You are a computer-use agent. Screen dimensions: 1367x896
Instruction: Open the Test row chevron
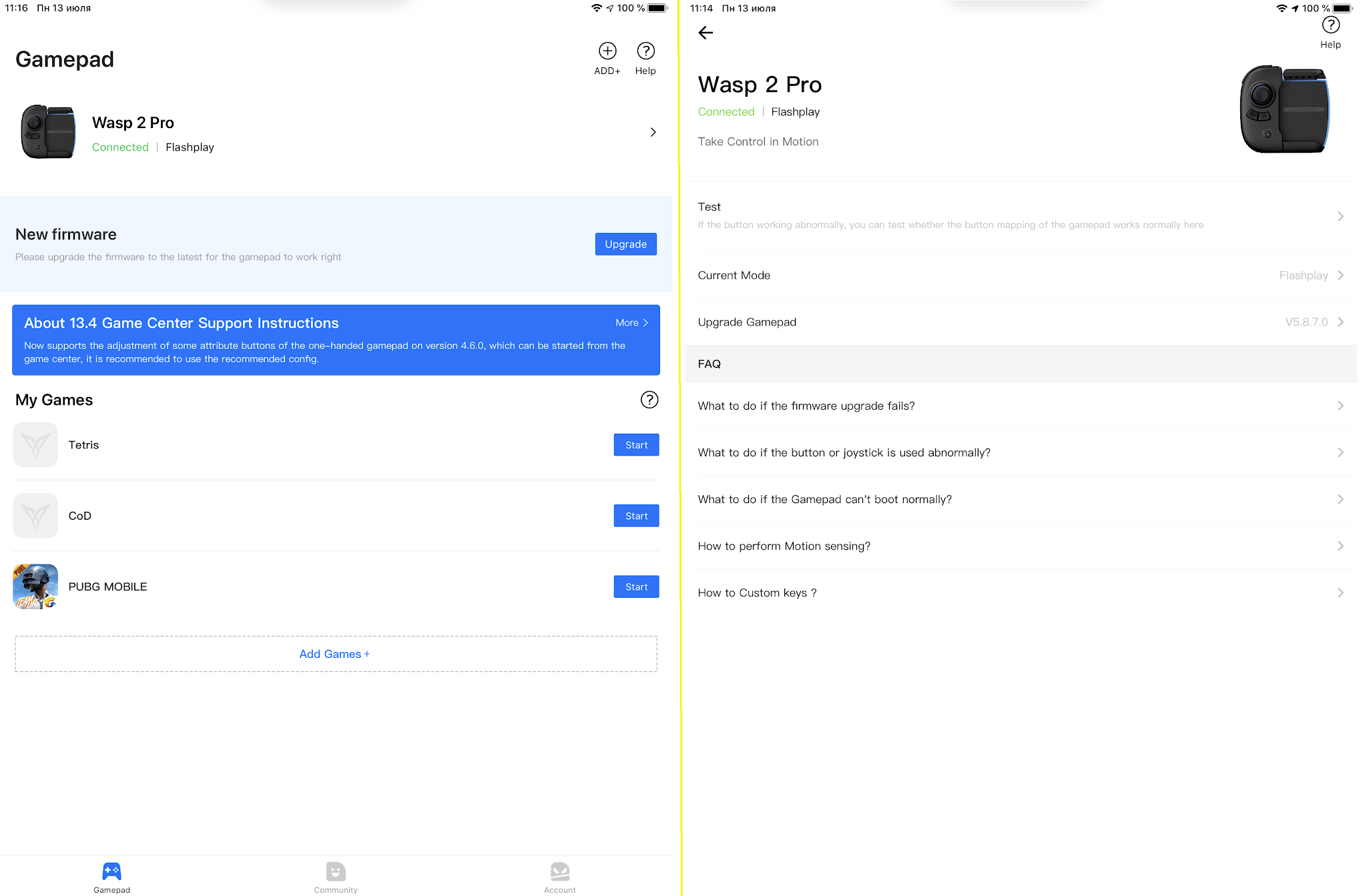point(1340,216)
